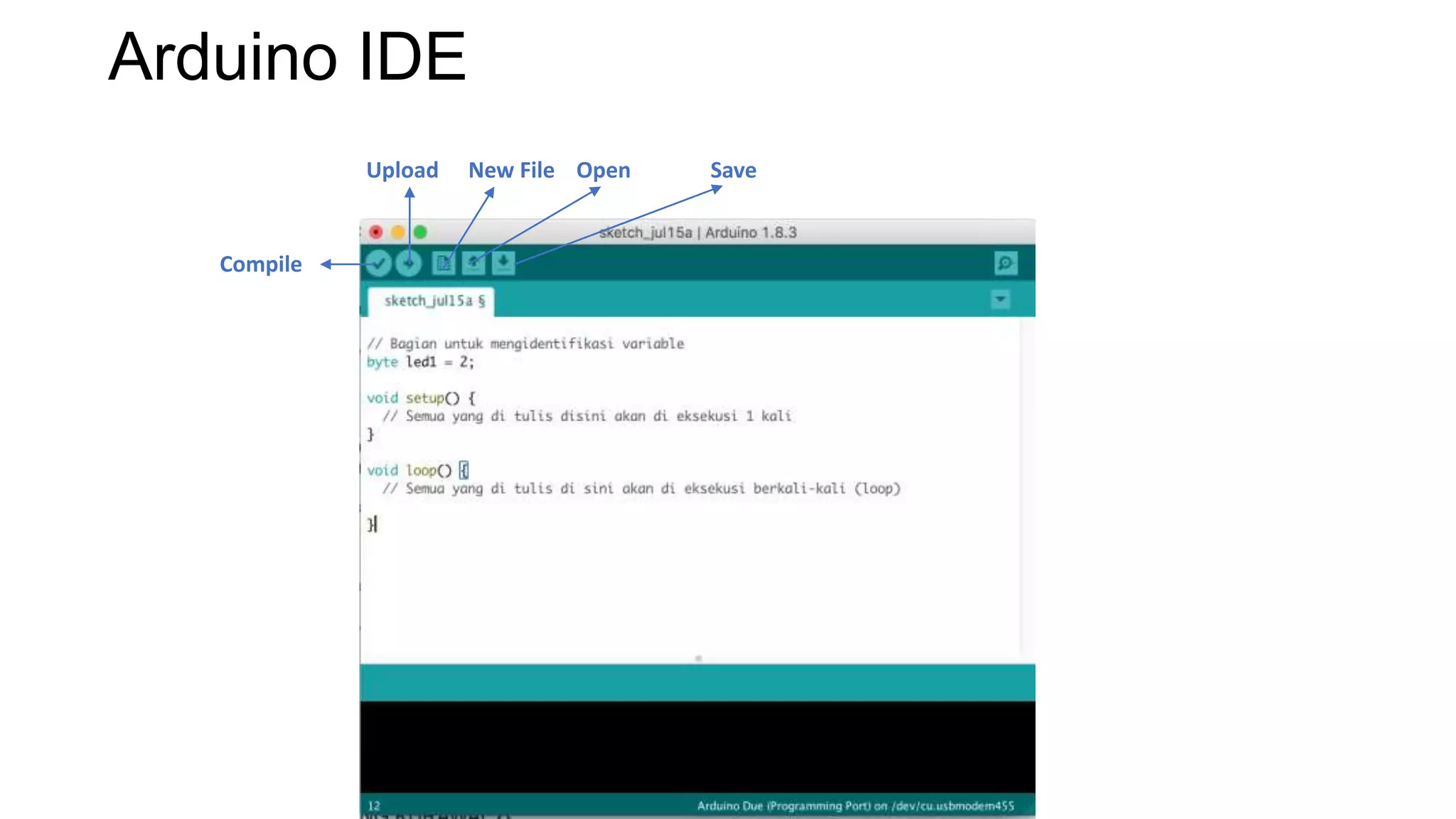Click the green zoom window button

pos(420,232)
